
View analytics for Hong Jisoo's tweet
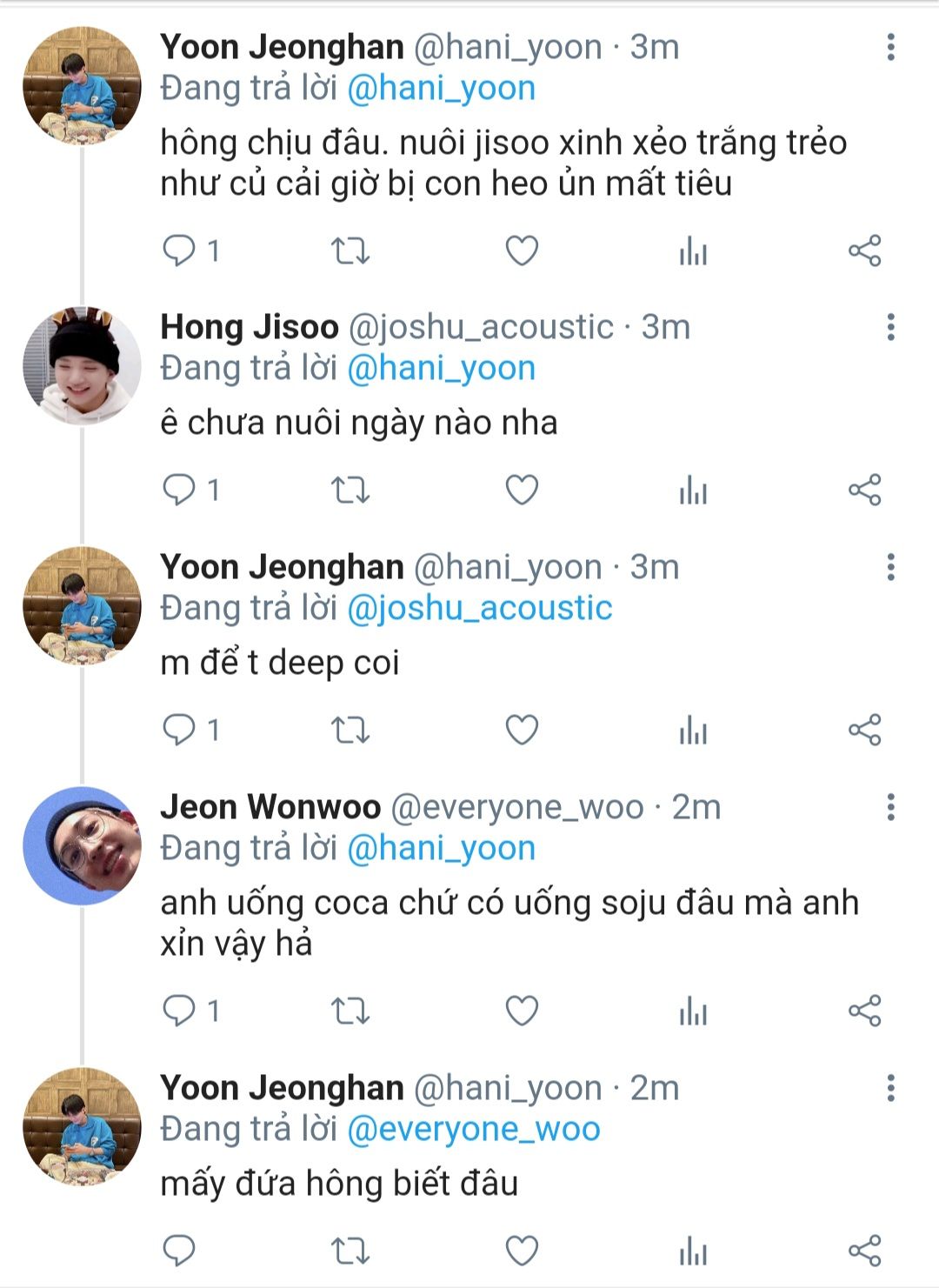click(693, 491)
